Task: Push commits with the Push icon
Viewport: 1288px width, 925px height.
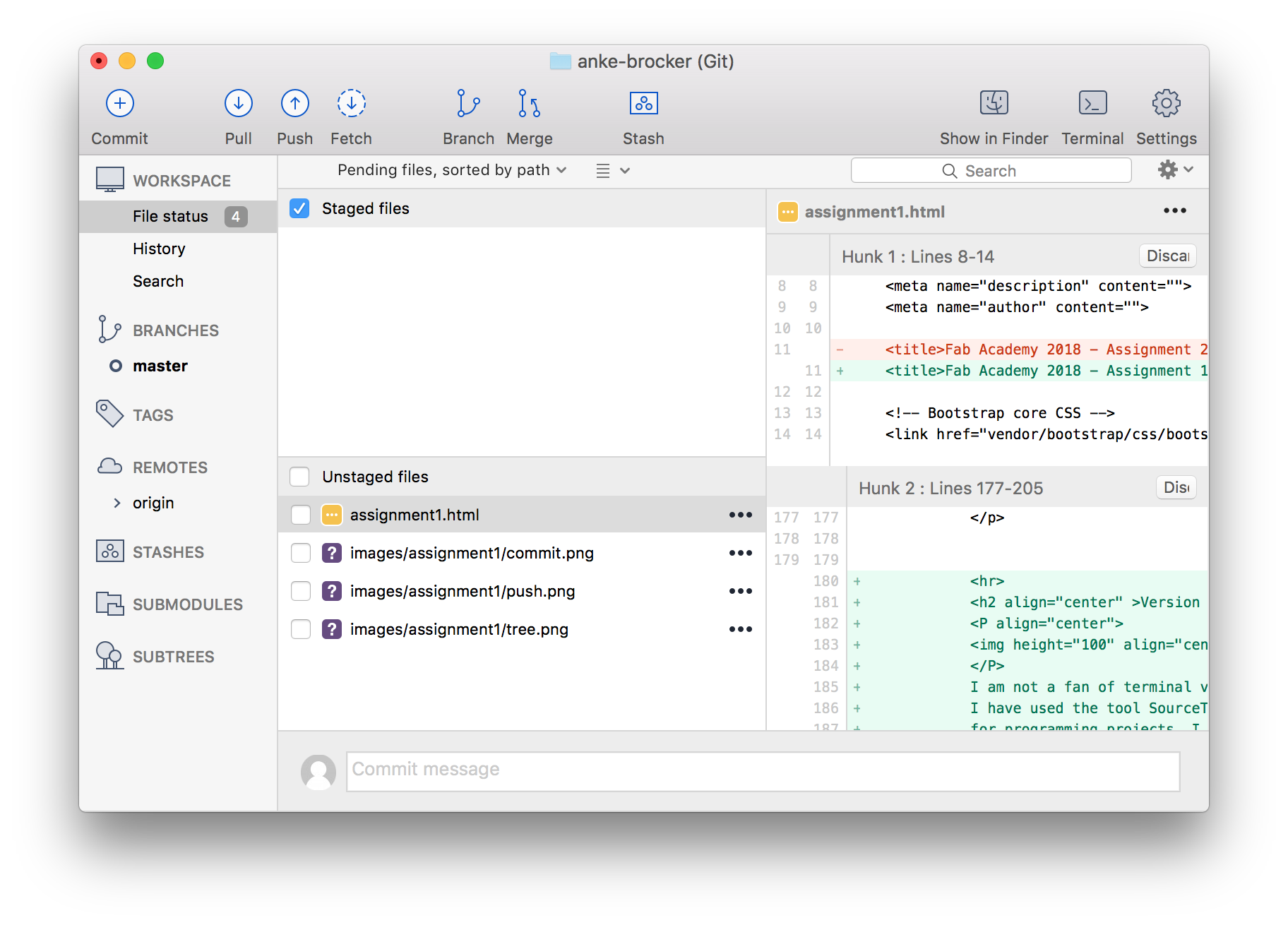Action: [x=294, y=103]
